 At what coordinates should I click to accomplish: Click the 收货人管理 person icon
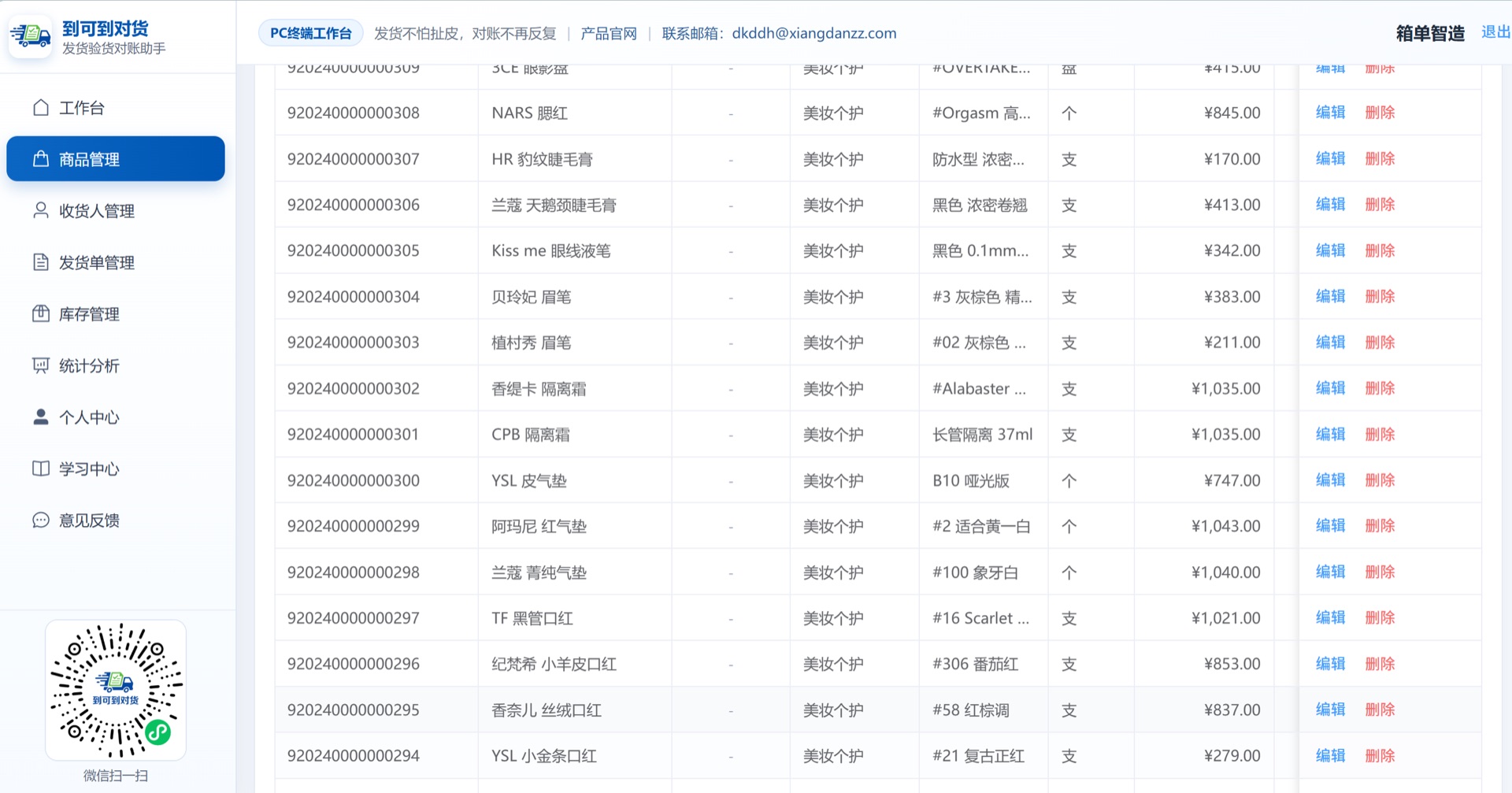[41, 210]
